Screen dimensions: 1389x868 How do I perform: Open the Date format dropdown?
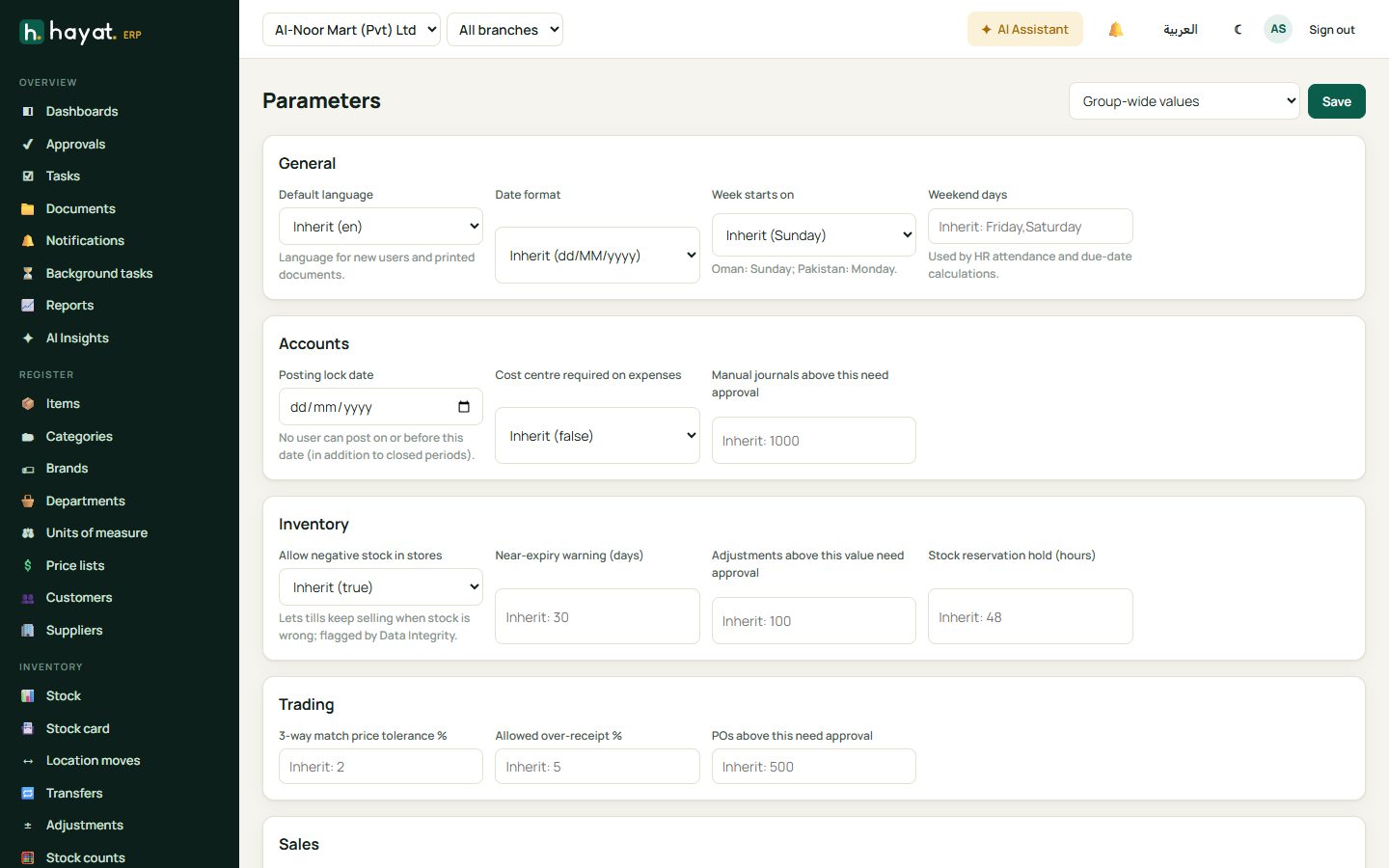pos(597,256)
